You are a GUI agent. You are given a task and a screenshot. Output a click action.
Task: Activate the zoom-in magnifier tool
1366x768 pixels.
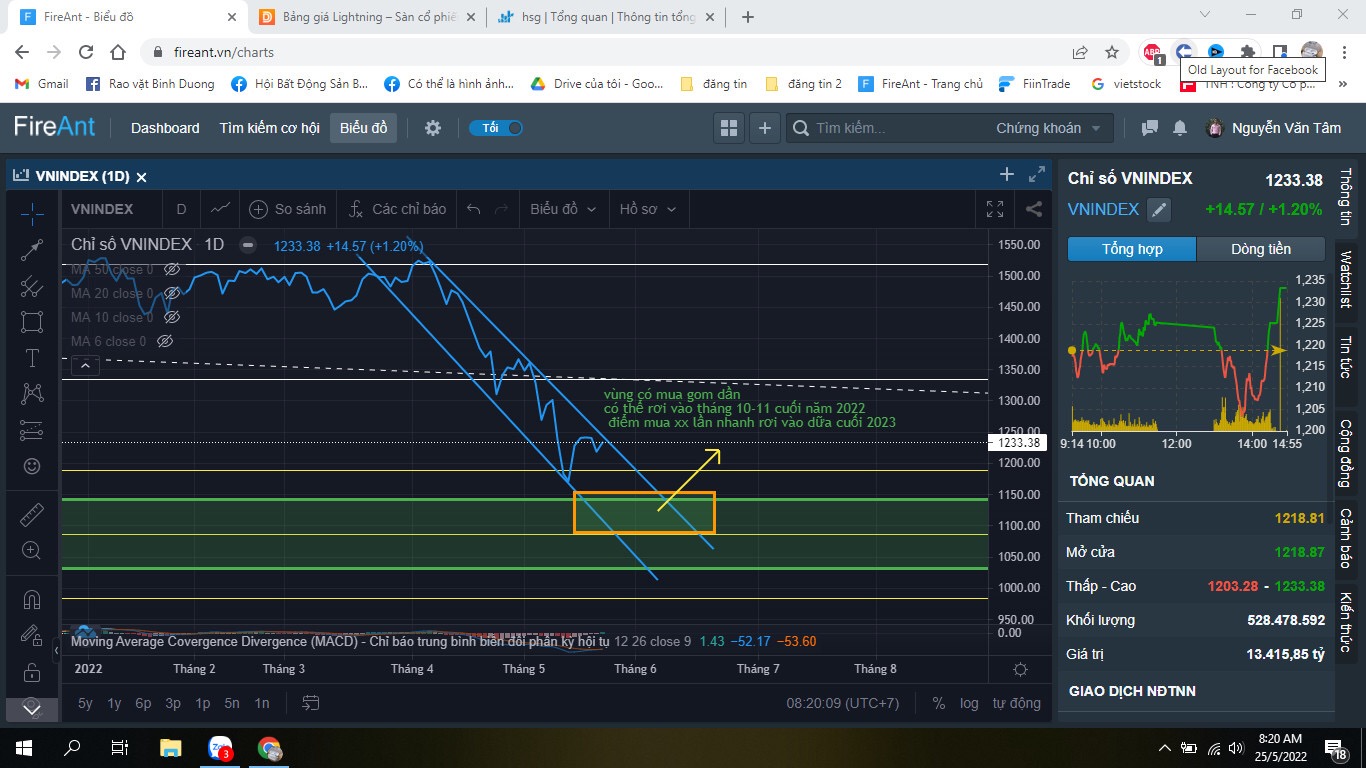click(x=32, y=550)
